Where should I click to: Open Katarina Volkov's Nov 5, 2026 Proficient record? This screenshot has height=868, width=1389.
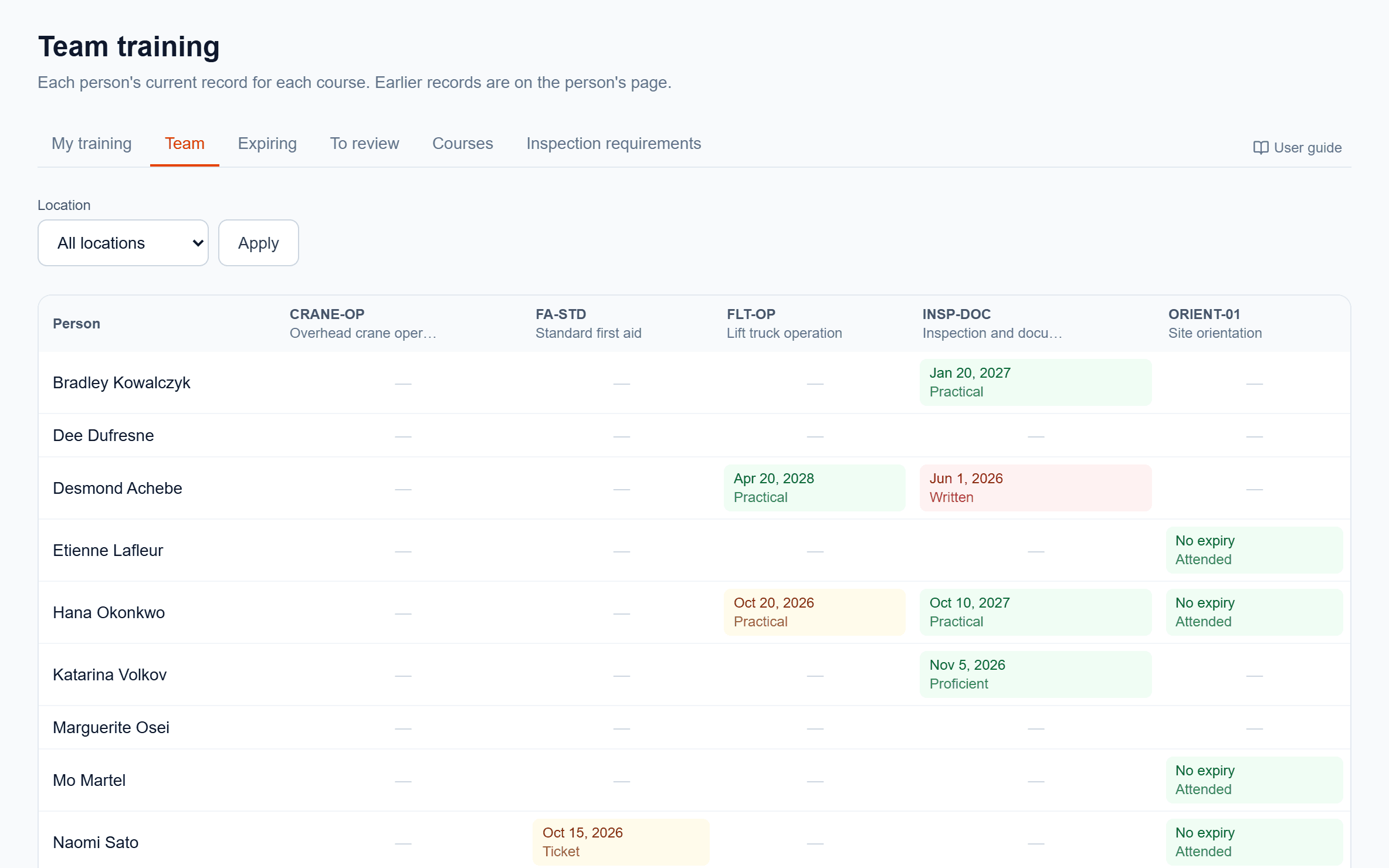coord(1035,674)
